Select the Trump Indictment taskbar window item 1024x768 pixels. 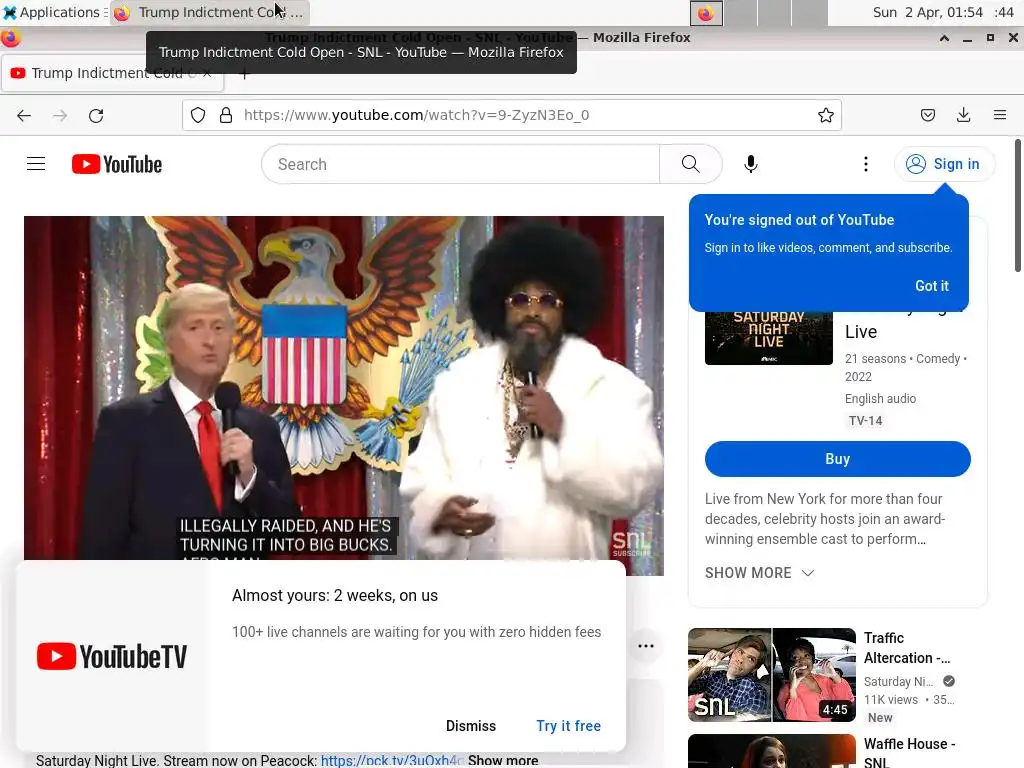[209, 12]
